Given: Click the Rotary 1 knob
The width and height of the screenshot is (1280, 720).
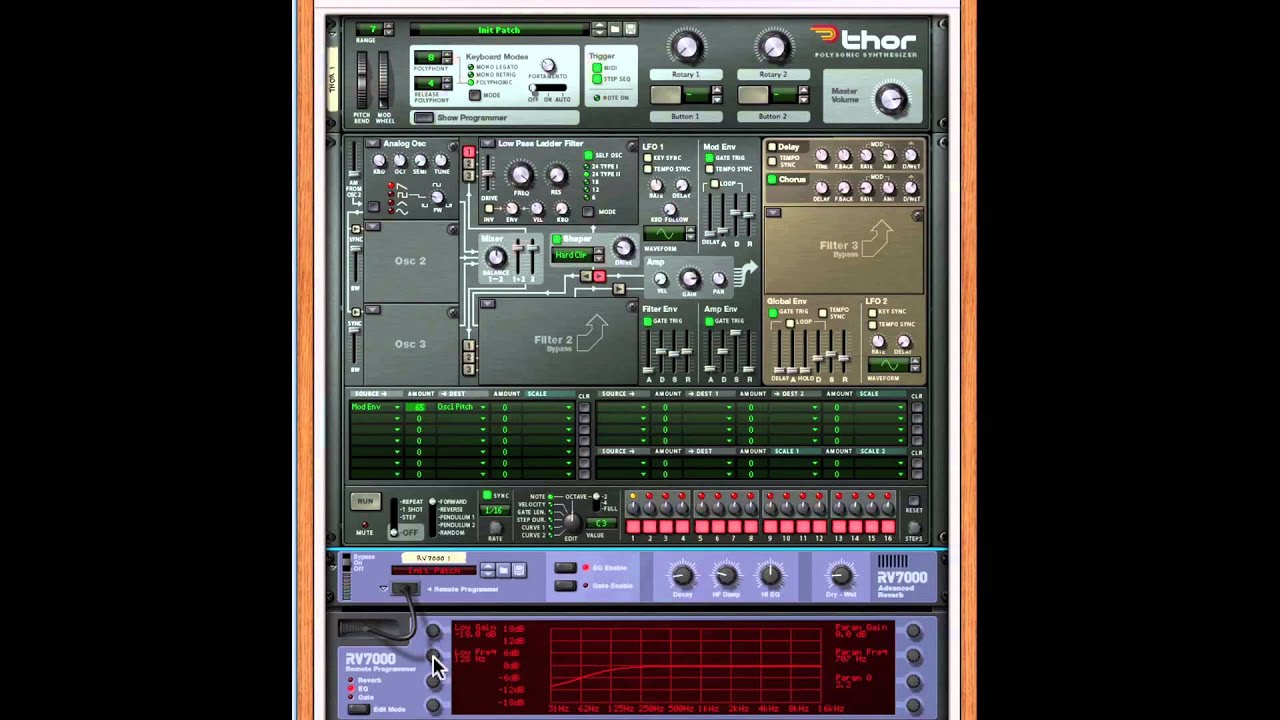Looking at the screenshot, I should click(x=686, y=46).
